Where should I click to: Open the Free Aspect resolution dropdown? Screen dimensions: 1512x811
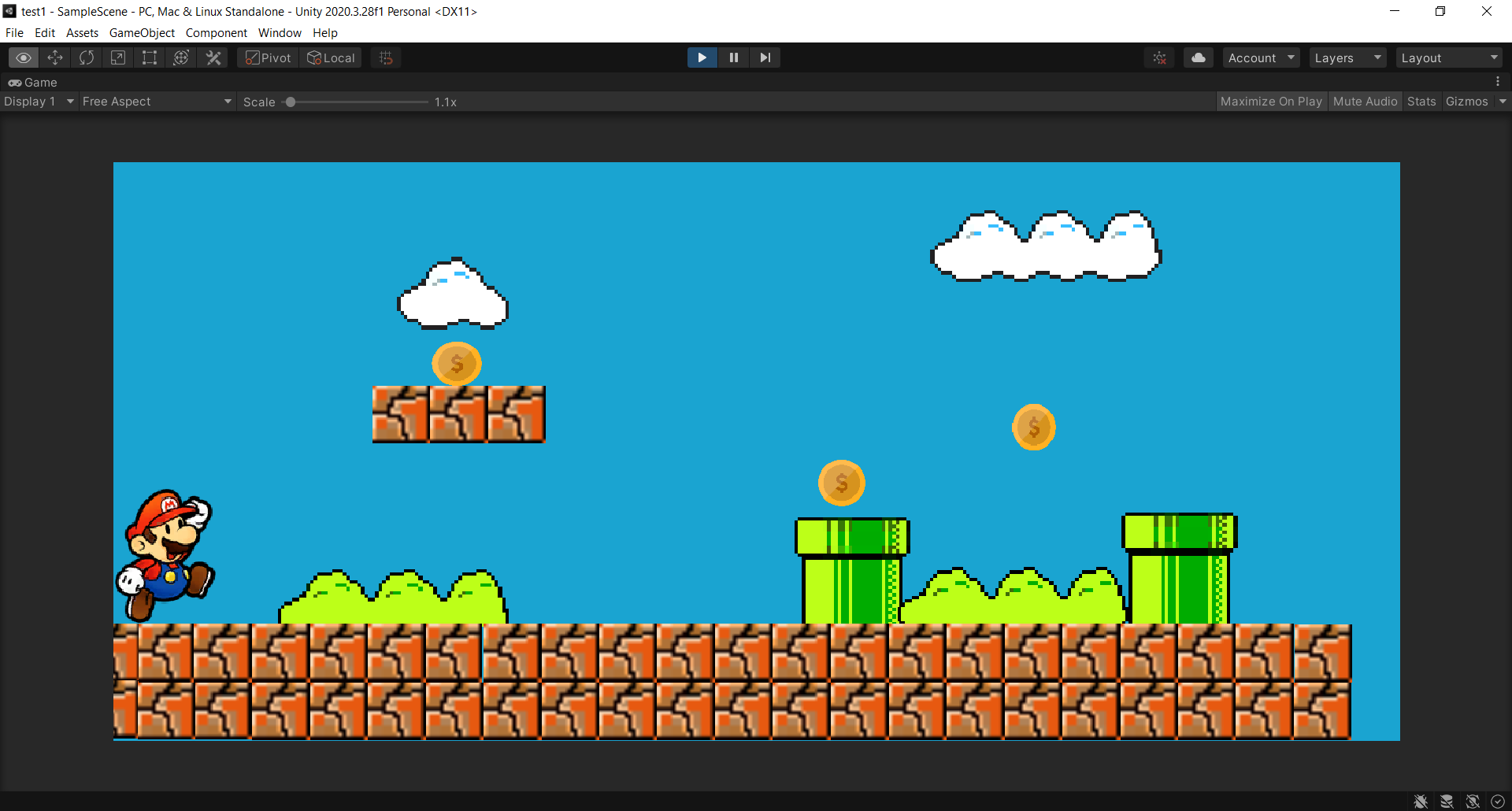156,101
